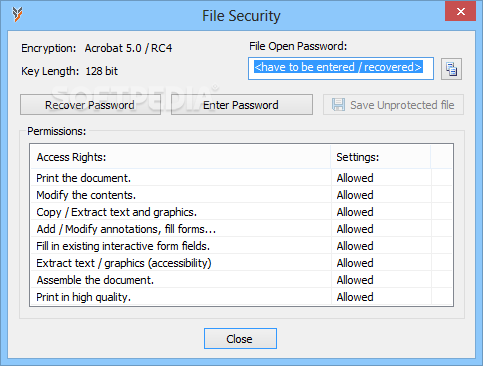Screen dimensions: 483x366
Task: Select the 'Print in high quality.' row
Action: [241, 297]
